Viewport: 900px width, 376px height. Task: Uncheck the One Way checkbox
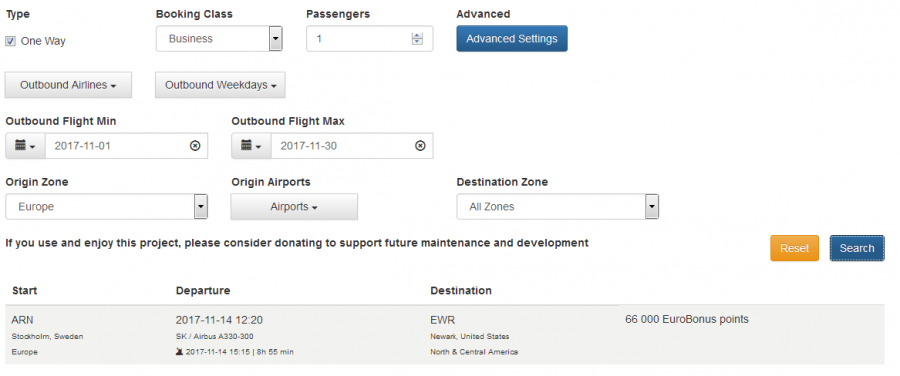click(x=10, y=41)
